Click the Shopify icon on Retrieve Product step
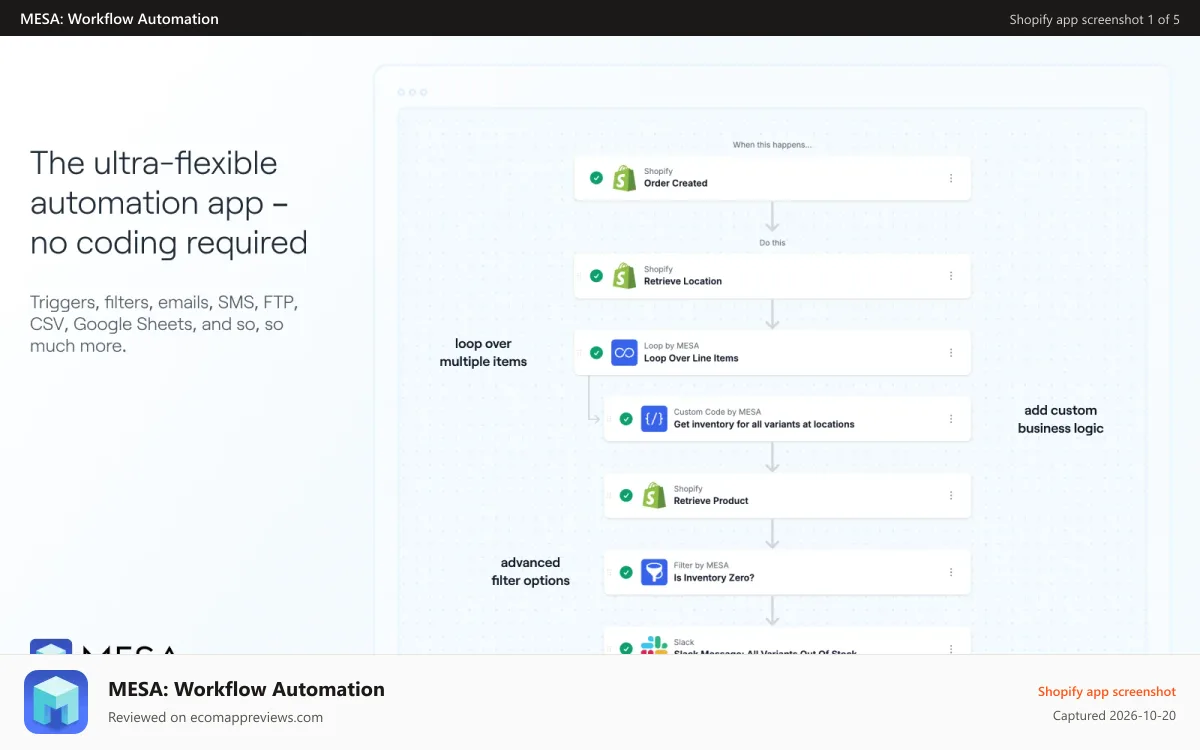 (654, 495)
